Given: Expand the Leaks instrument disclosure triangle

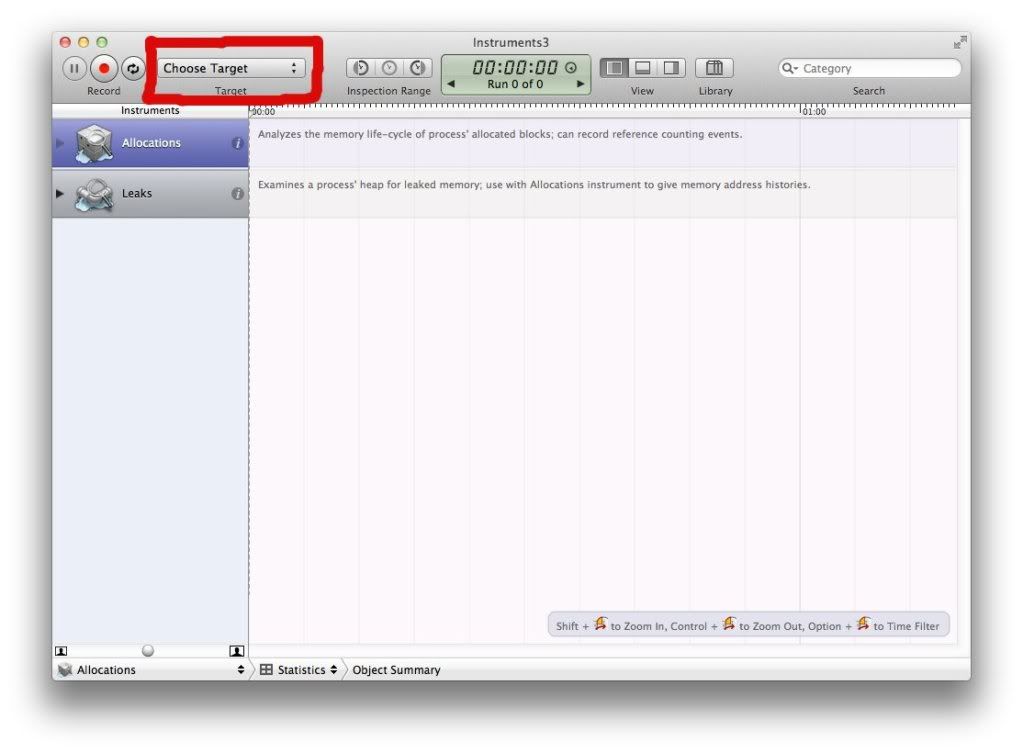Looking at the screenshot, I should [60, 193].
